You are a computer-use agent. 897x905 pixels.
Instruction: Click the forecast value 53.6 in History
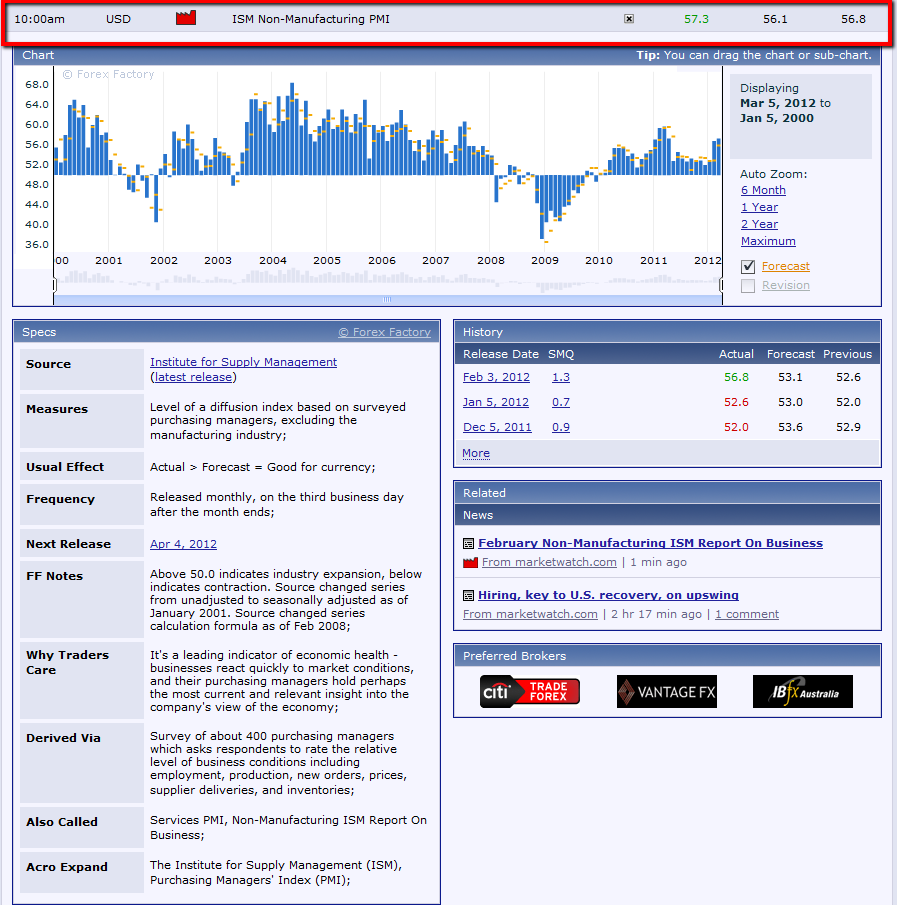790,427
